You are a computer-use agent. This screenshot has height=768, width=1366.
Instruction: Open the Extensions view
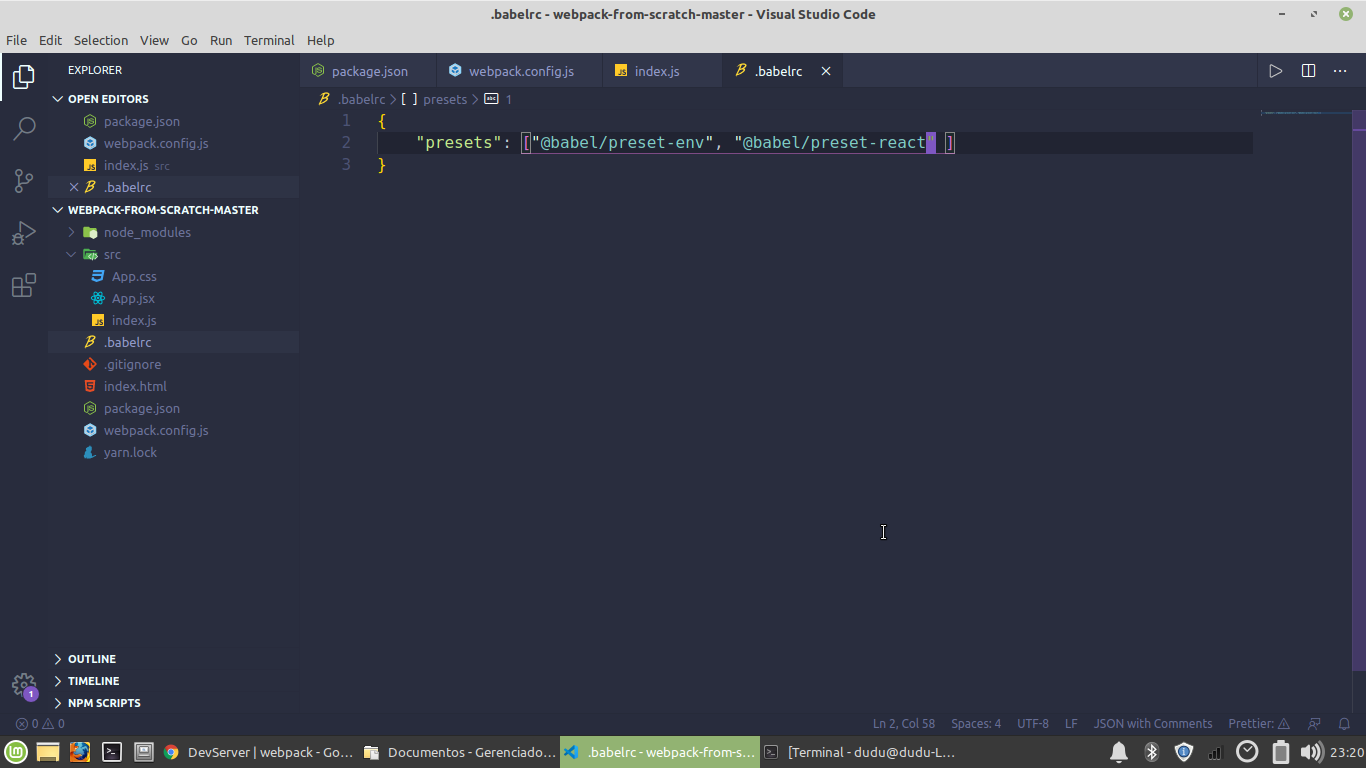[24, 286]
